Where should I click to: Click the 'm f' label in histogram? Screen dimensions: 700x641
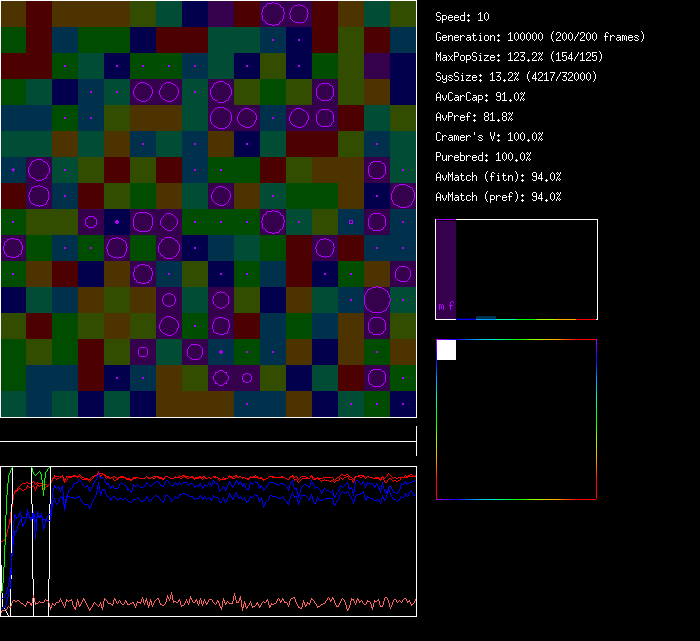(446, 306)
